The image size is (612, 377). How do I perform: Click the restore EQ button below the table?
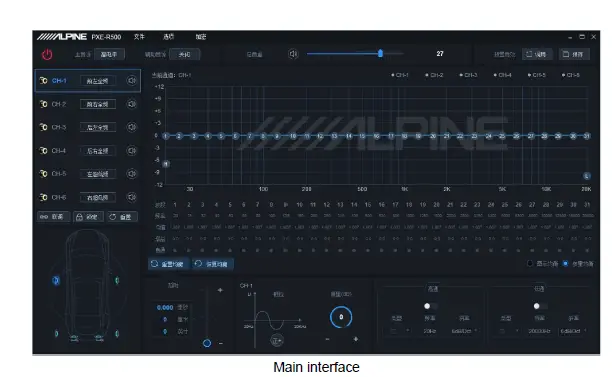point(213,264)
